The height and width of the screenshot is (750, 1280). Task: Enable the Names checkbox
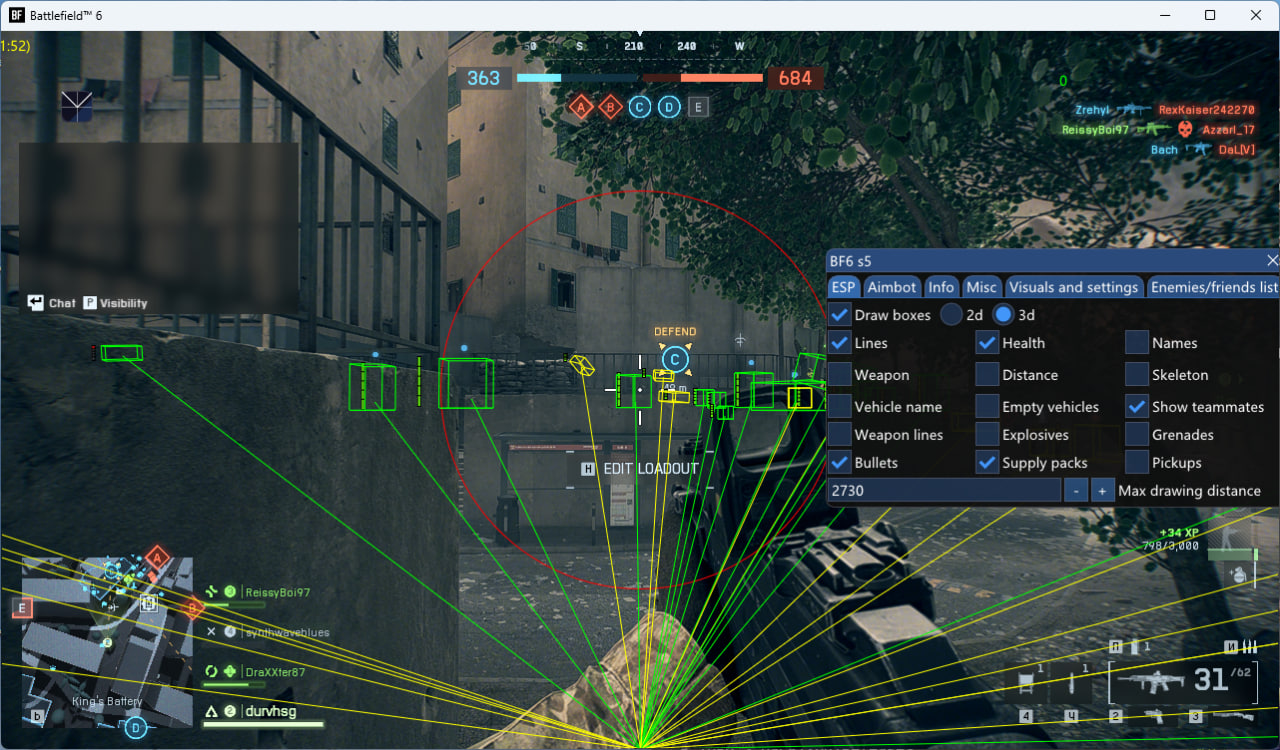point(1137,343)
